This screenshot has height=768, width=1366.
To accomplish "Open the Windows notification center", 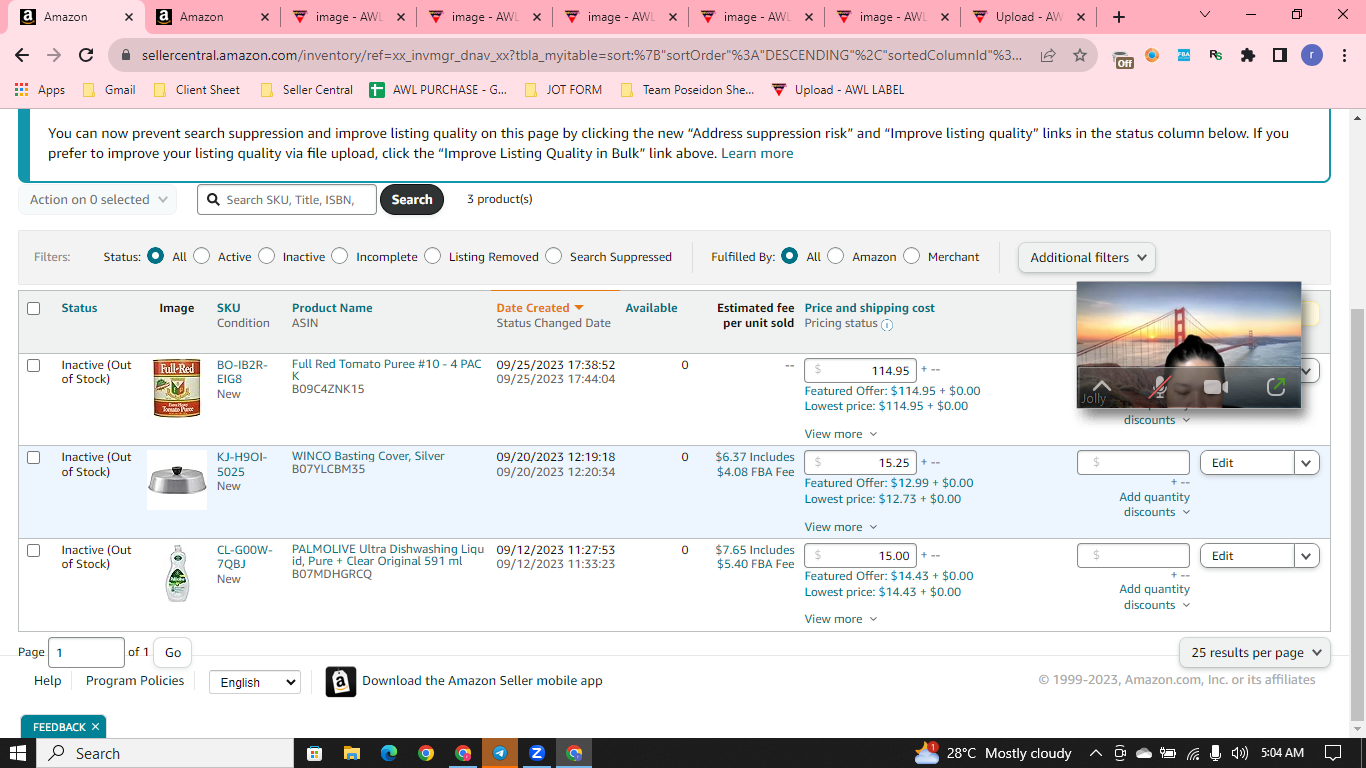I will pyautogui.click(x=1332, y=753).
